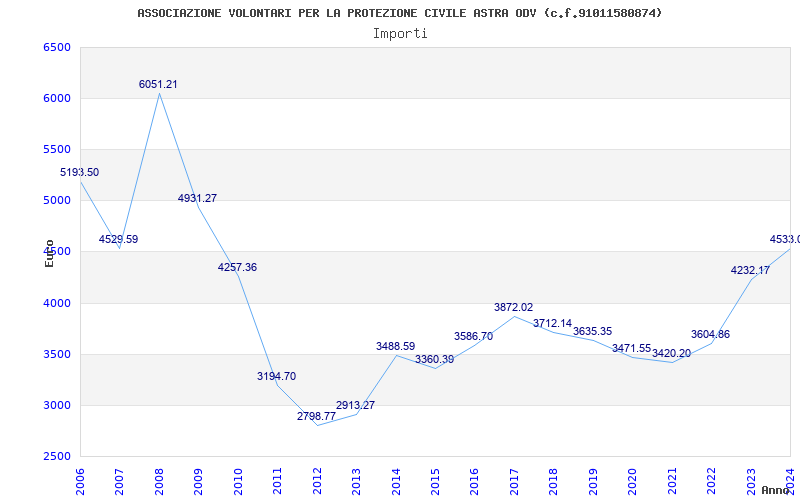Click the 2023 x-axis year label
The image size is (800, 500).
(x=751, y=481)
